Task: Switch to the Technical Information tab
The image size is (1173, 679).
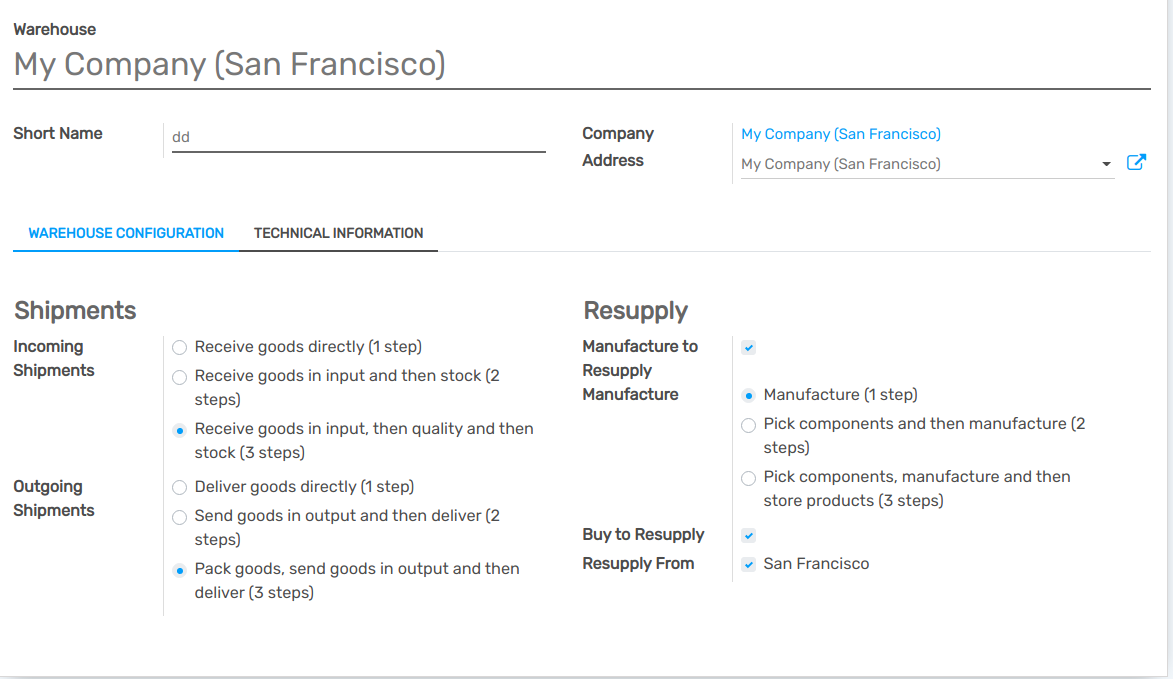Action: click(339, 232)
